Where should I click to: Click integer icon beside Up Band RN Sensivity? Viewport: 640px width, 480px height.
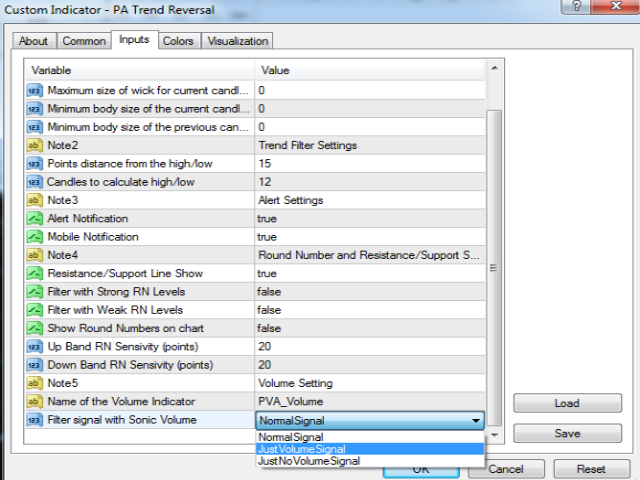(35, 347)
